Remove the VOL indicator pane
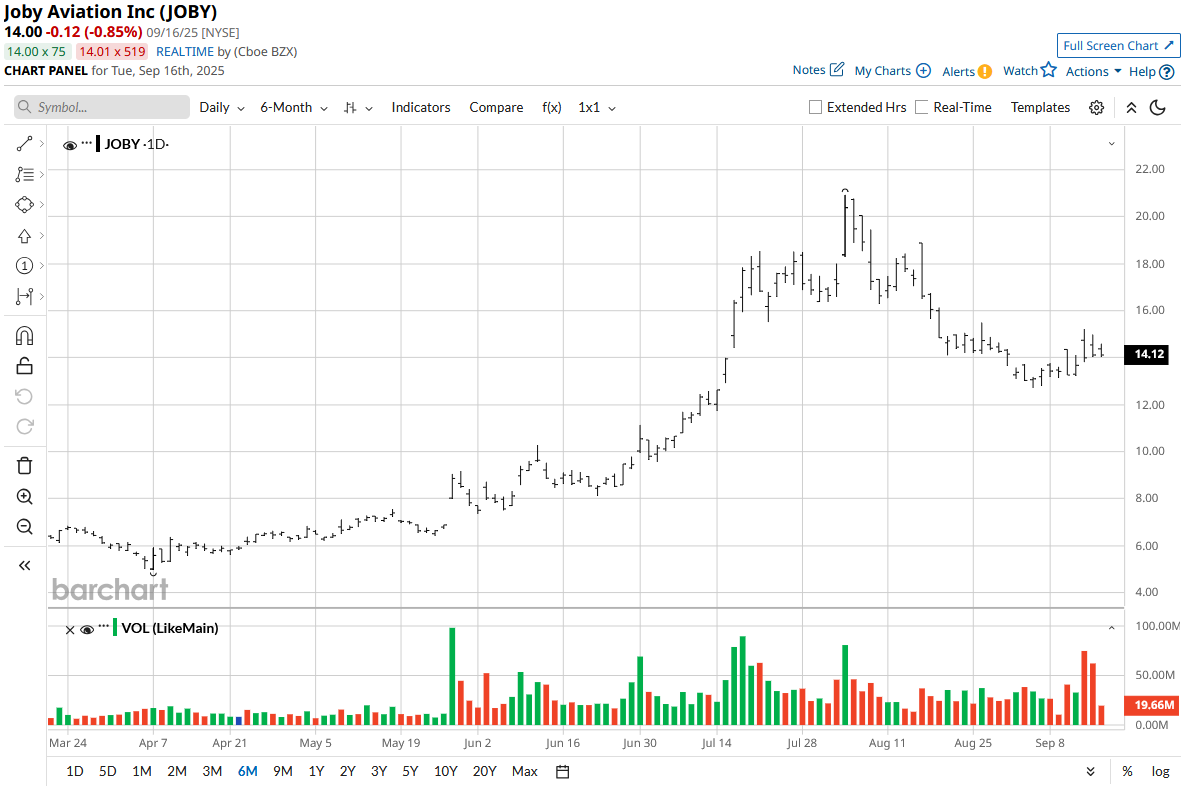Screen dimensions: 1194x812 click(x=70, y=630)
